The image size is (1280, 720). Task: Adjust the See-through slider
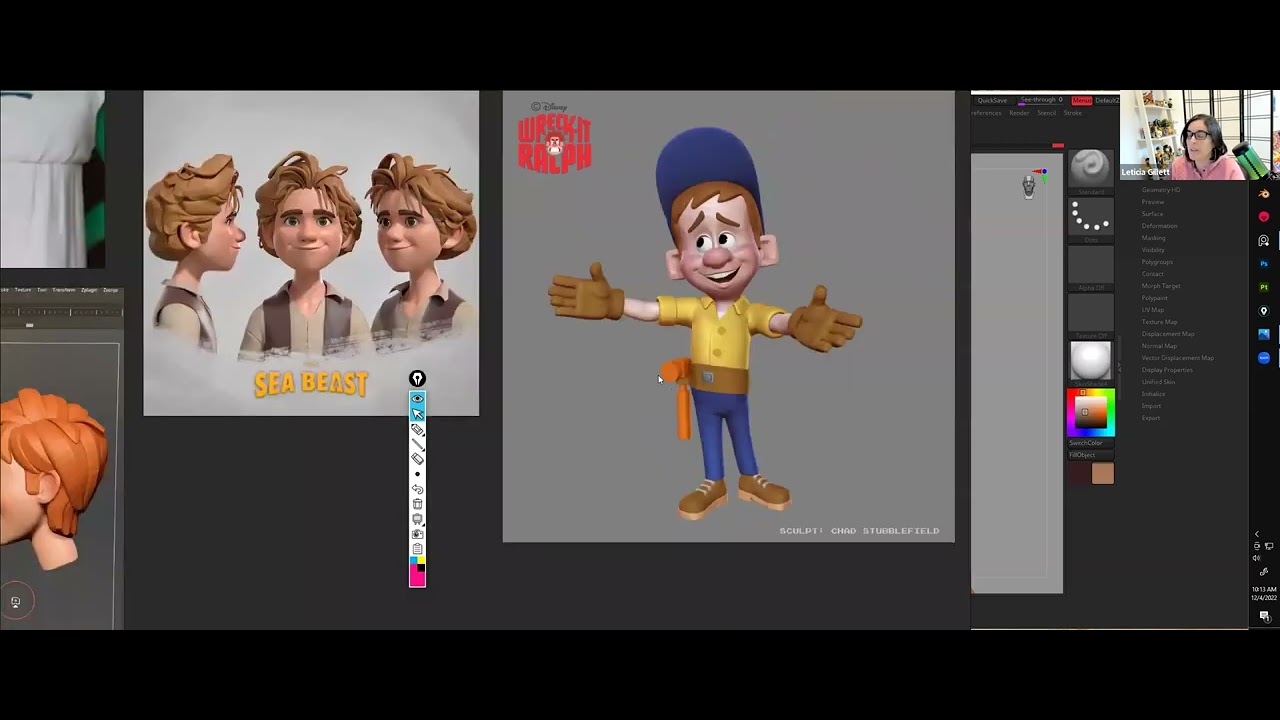[1040, 101]
